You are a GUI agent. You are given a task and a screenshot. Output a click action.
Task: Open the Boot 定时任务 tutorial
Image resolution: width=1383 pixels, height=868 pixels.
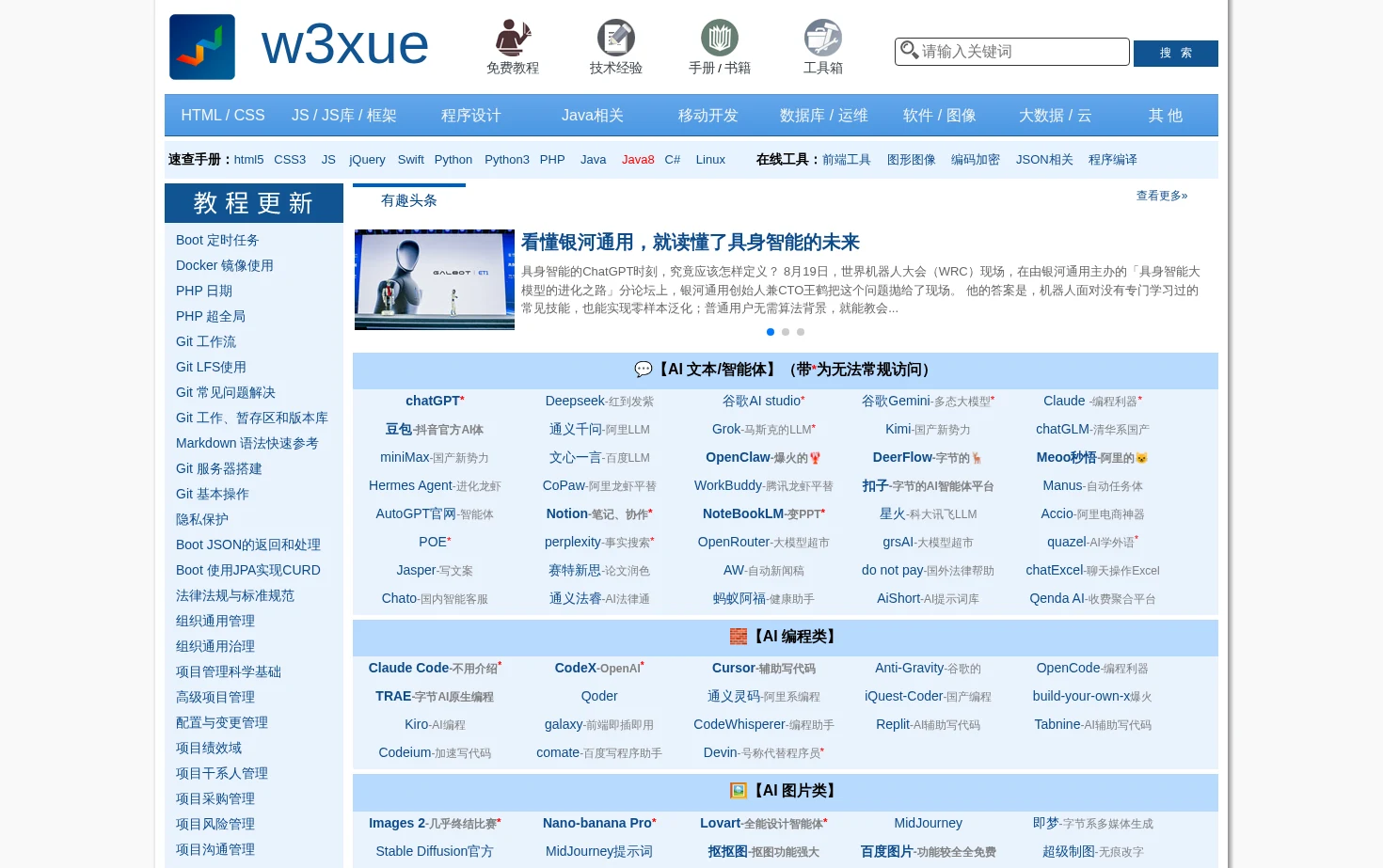point(217,241)
